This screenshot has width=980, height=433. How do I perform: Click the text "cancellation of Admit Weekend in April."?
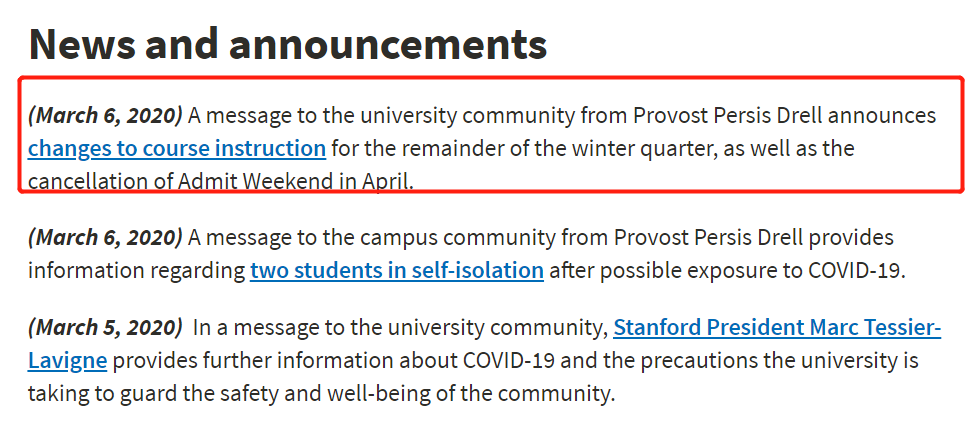[x=221, y=181]
